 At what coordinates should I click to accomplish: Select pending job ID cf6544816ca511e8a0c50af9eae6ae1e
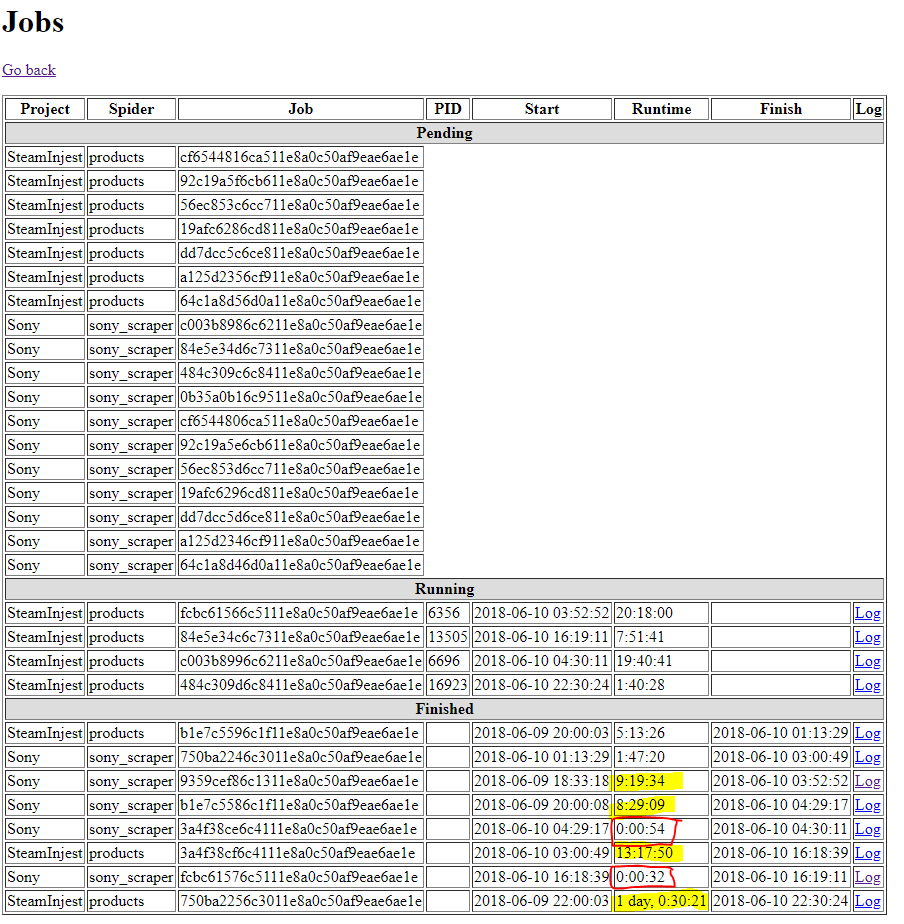pyautogui.click(x=300, y=157)
